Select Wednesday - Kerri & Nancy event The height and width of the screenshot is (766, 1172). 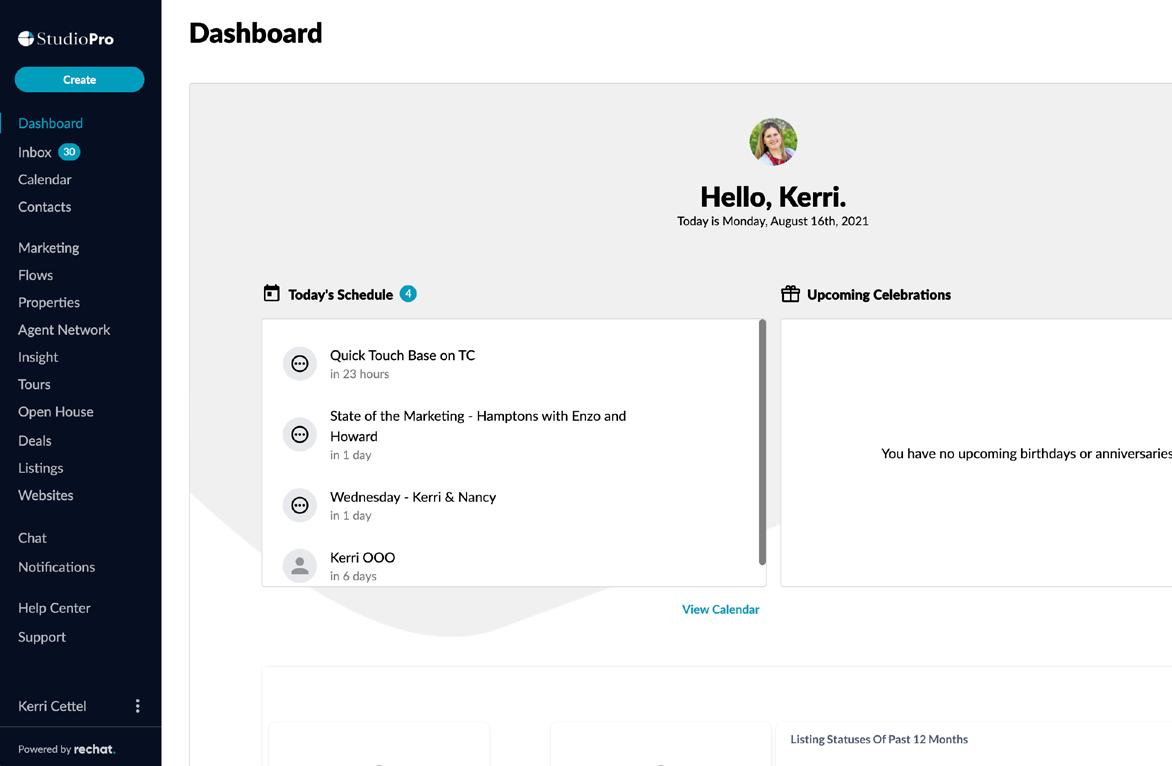413,497
